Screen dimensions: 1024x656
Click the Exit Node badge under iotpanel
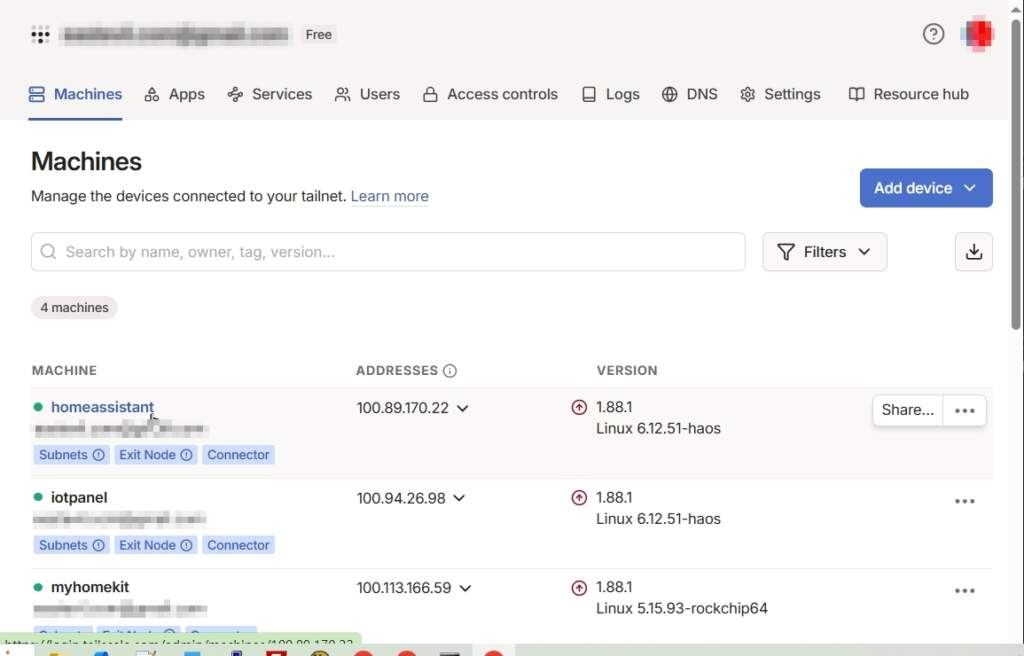tap(155, 545)
